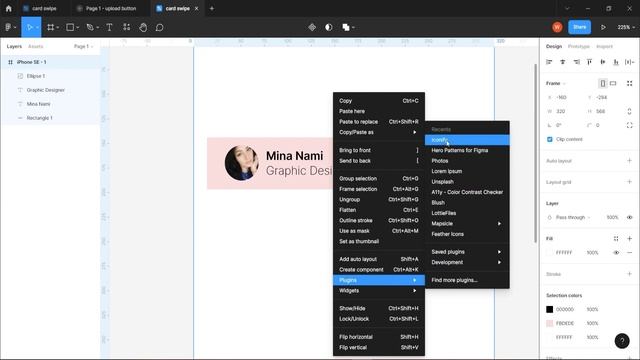The height and width of the screenshot is (360, 640).
Task: Choose Iconify plugin
Action: 467,140
